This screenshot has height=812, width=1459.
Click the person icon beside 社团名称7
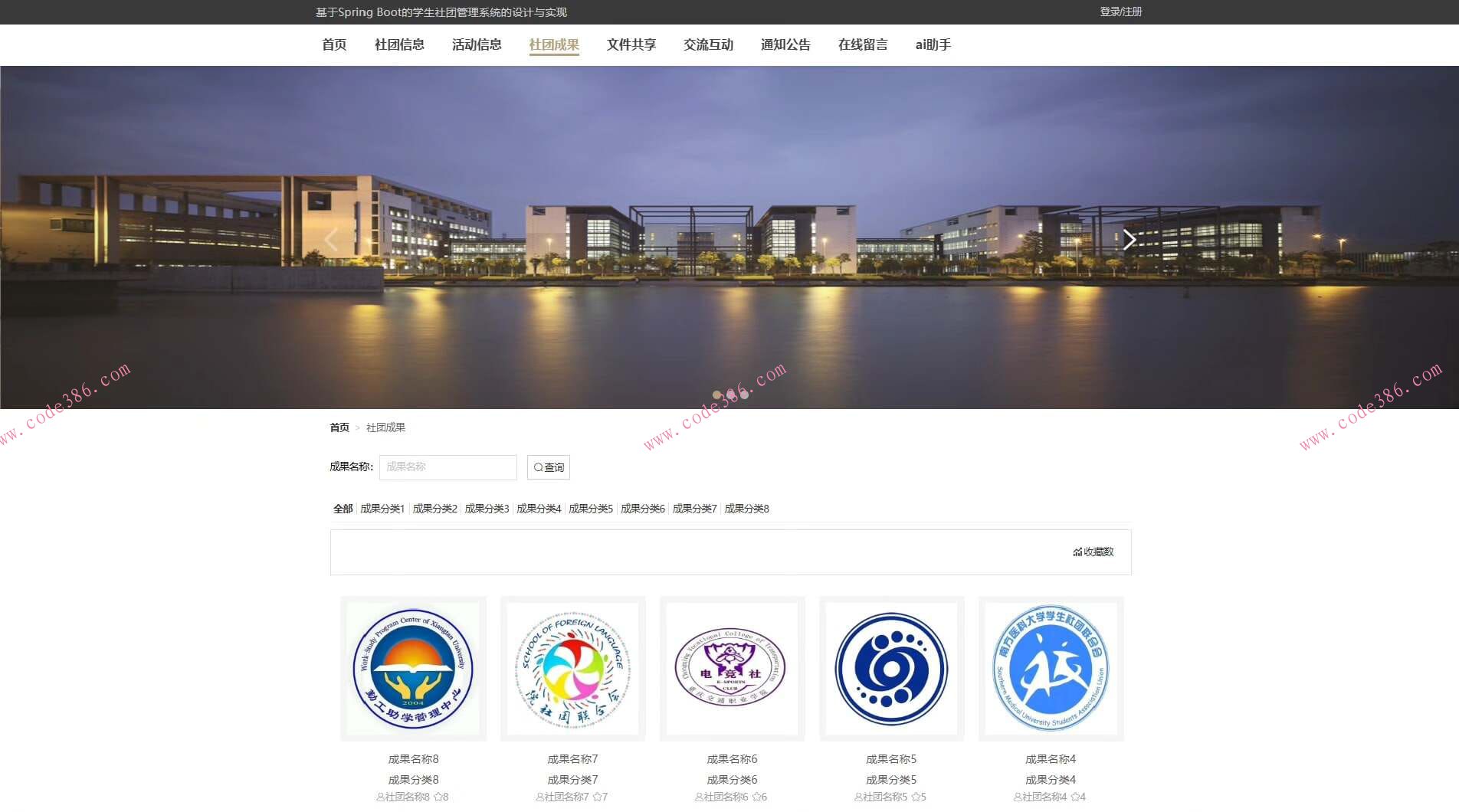(539, 797)
